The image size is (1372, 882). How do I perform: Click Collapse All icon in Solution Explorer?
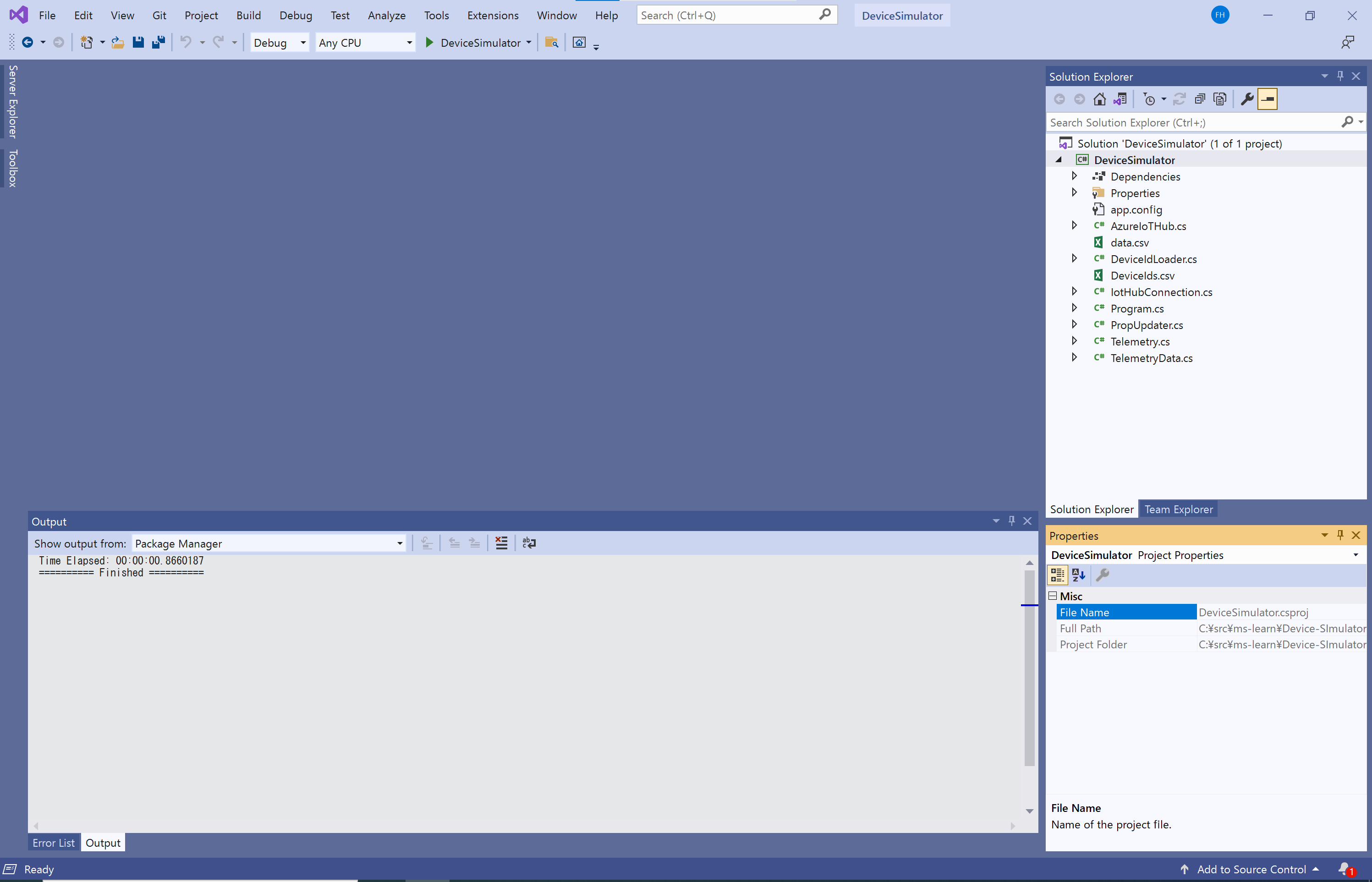[1200, 99]
